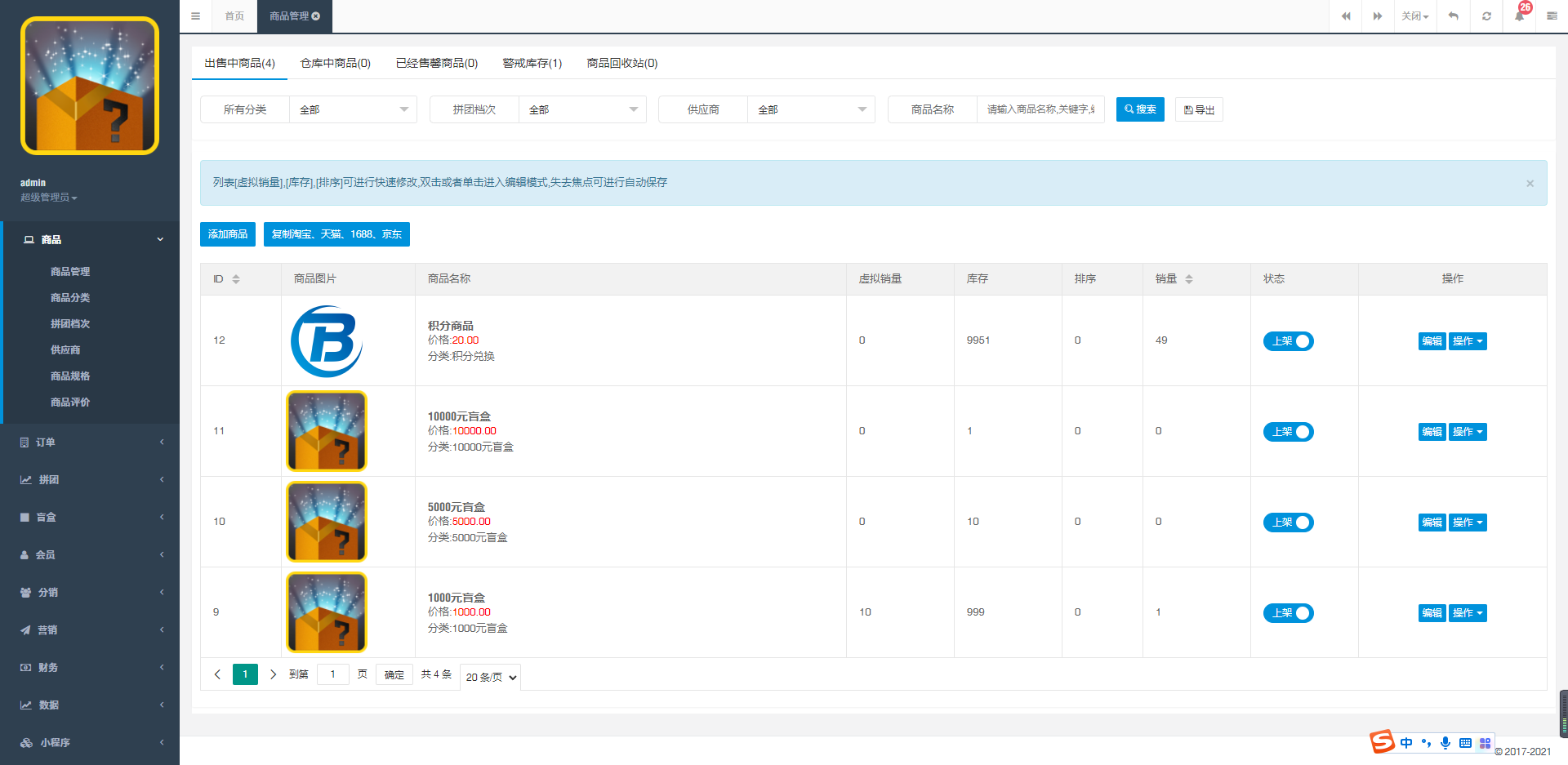
Task: Close the 商品管理 tab via its x icon
Action: [x=316, y=16]
